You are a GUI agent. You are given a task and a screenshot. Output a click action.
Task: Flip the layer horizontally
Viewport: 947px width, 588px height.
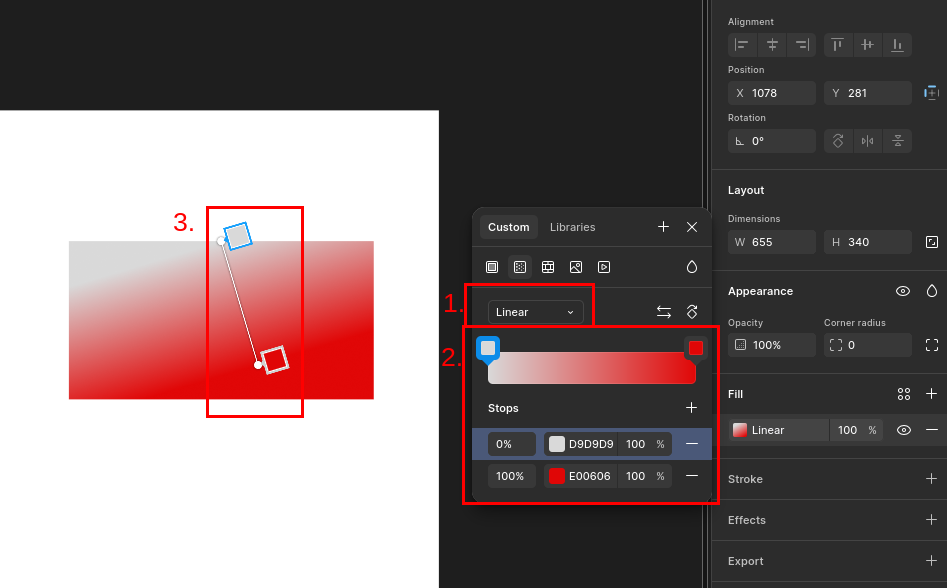(x=867, y=141)
